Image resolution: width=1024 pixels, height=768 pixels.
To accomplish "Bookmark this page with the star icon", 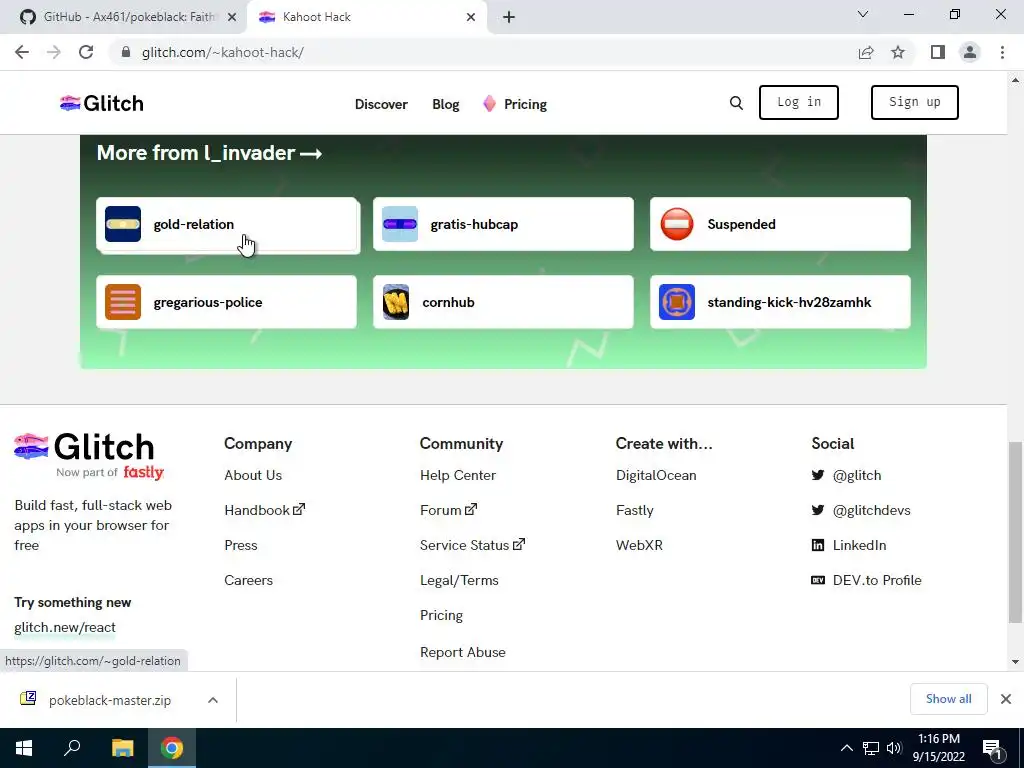I will pyautogui.click(x=898, y=52).
